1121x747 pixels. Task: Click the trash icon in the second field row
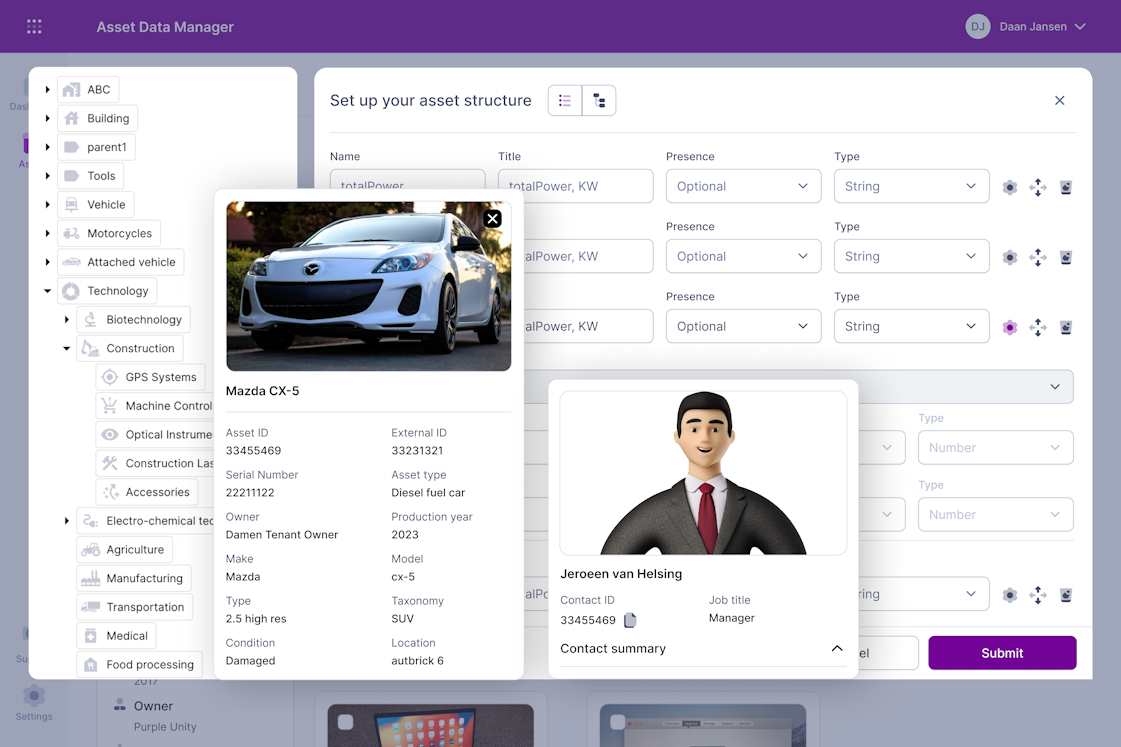click(1066, 257)
